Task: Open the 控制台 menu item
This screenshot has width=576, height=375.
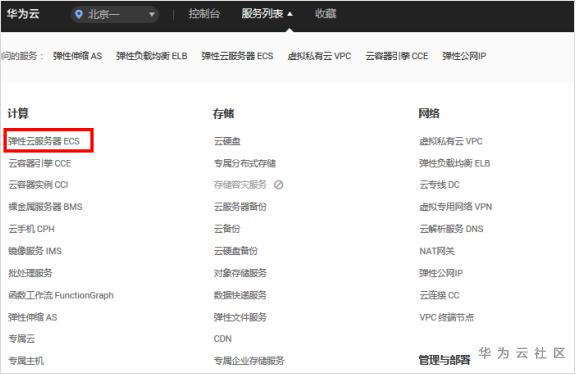Action: 204,14
